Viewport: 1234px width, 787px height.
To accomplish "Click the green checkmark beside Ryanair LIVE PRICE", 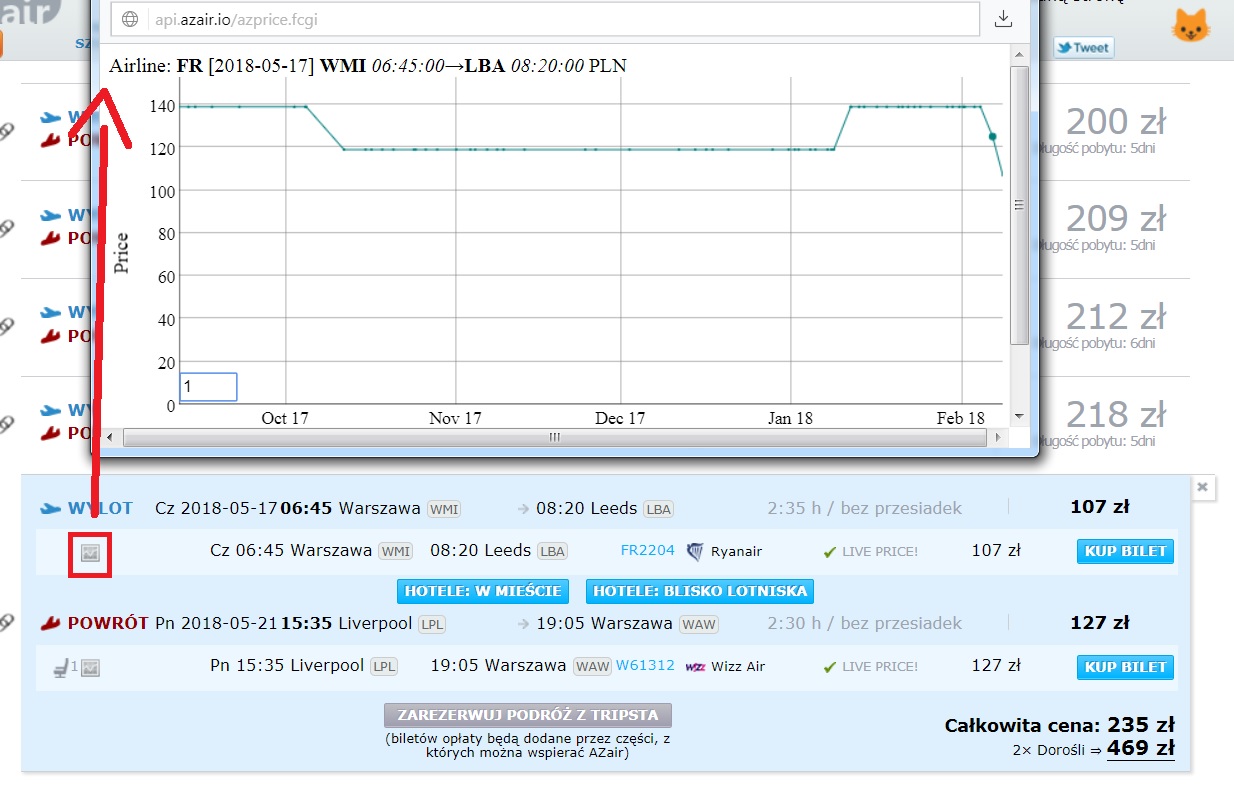I will click(829, 552).
